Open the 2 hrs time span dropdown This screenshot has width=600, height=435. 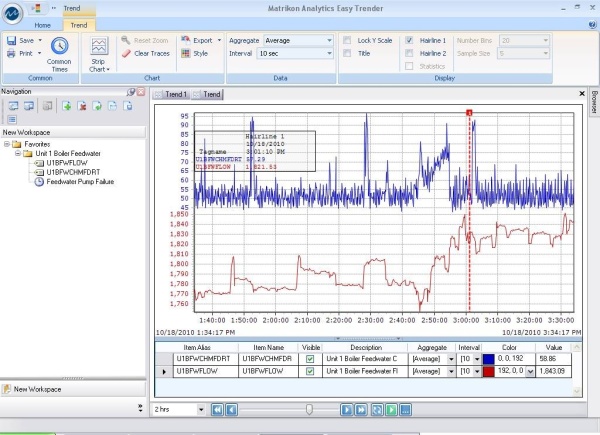(x=201, y=410)
